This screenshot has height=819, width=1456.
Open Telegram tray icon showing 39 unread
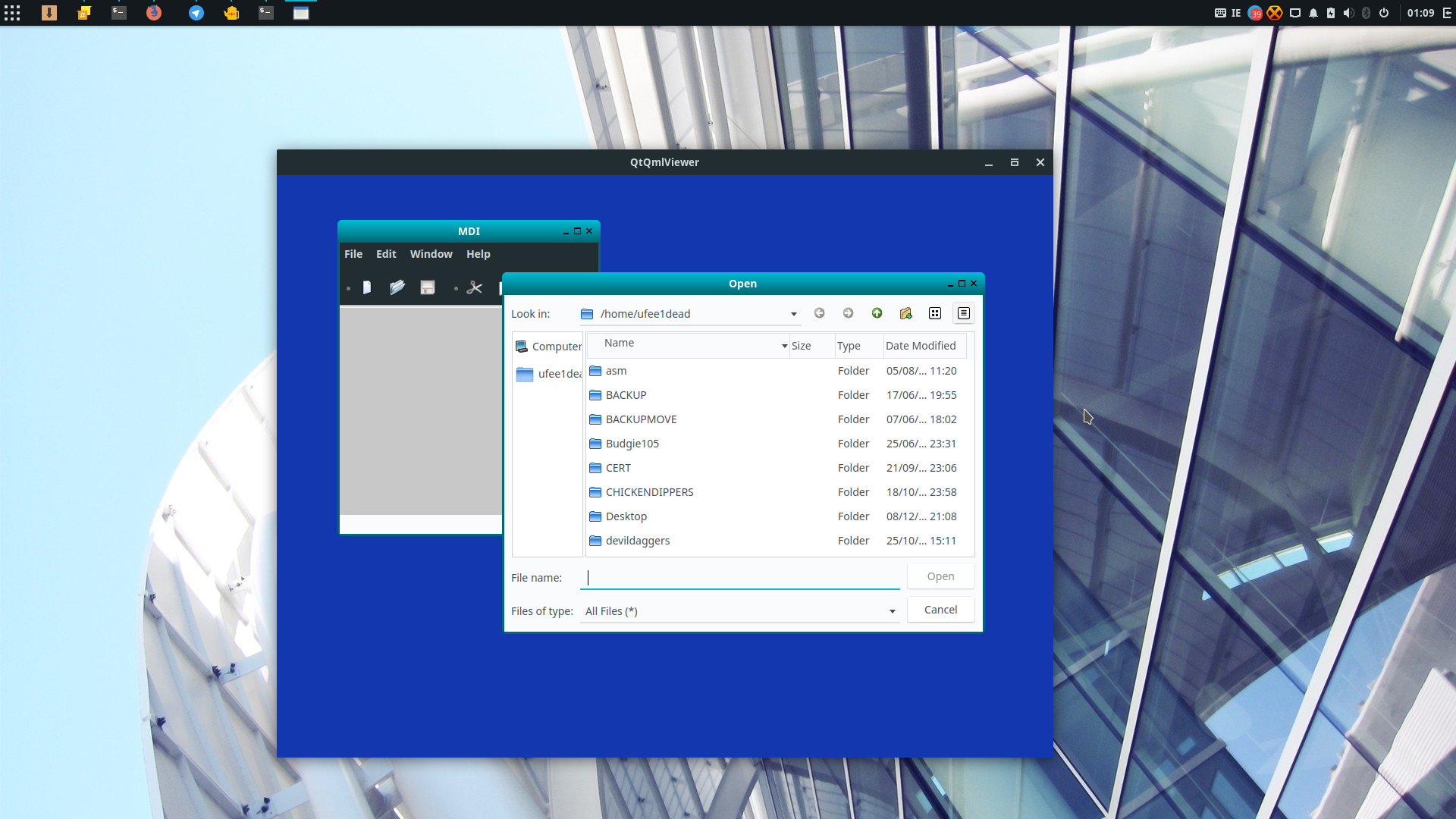point(1256,13)
